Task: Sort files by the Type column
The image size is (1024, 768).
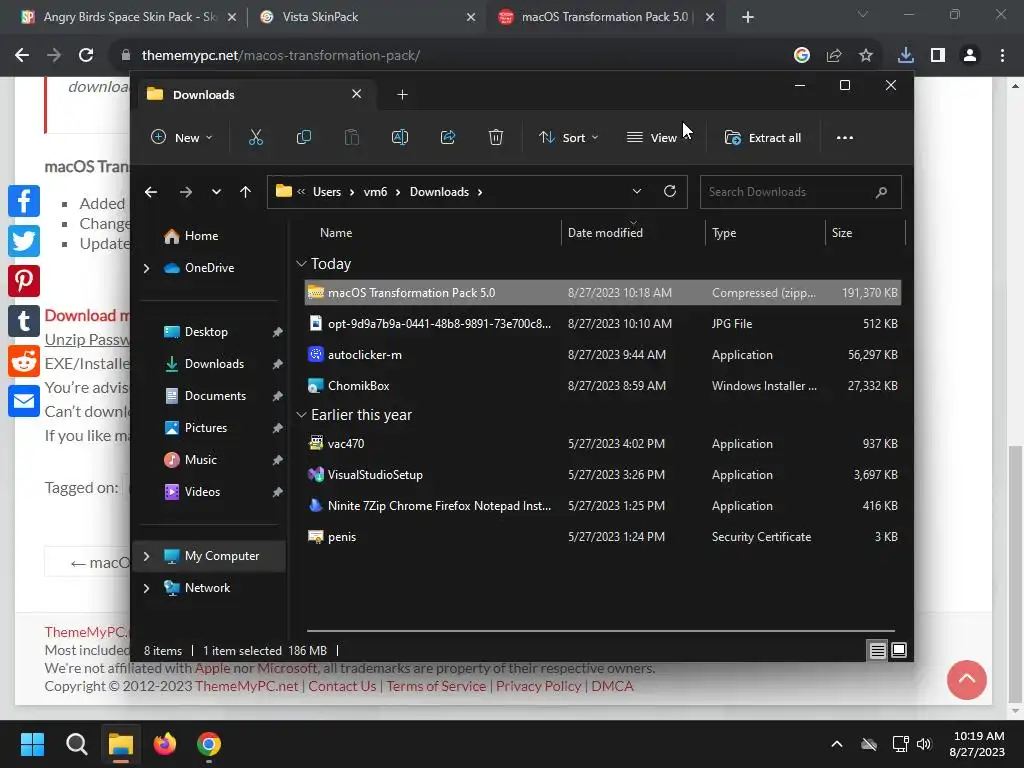Action: [x=724, y=233]
